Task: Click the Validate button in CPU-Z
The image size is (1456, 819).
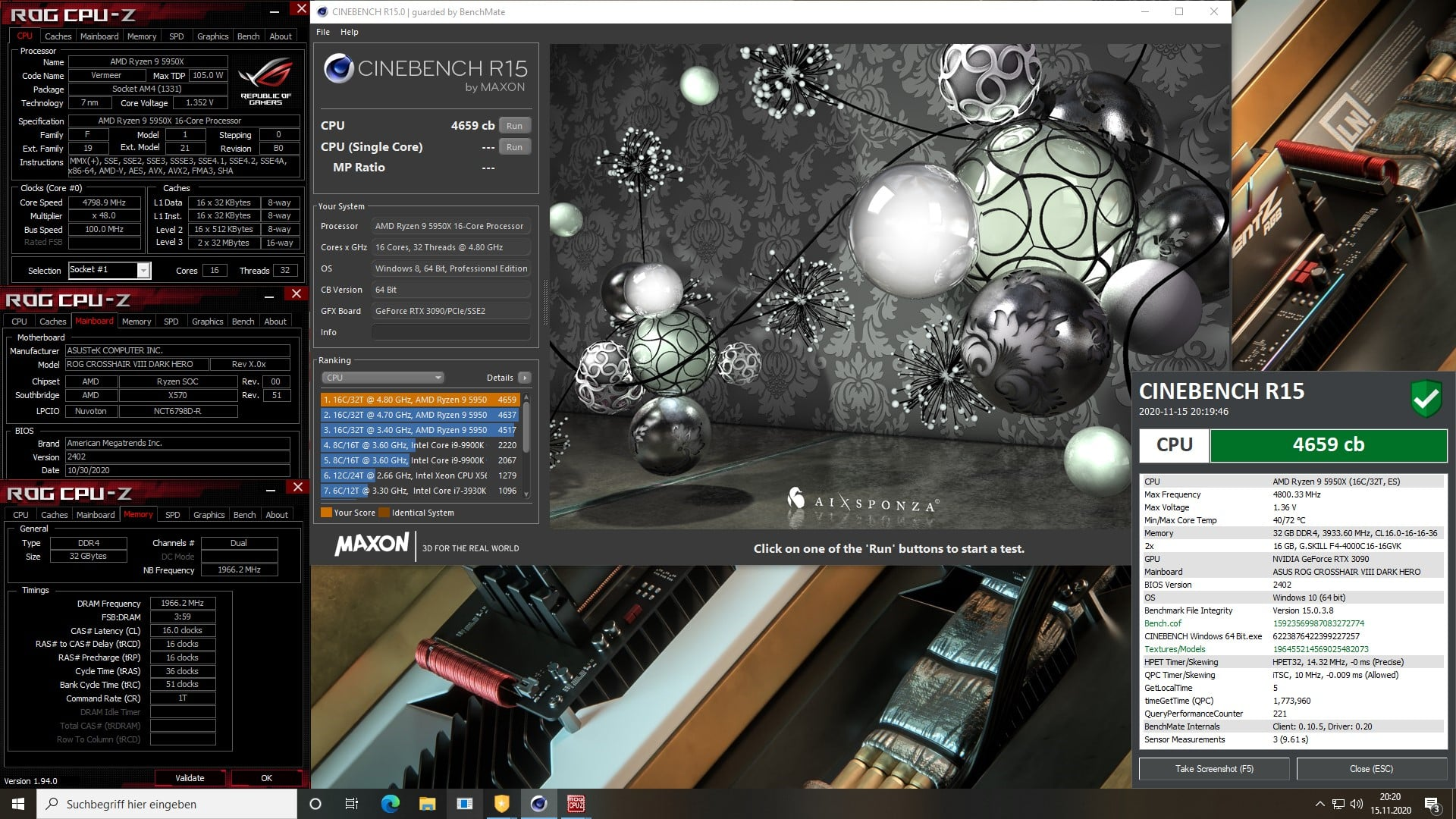Action: [x=190, y=778]
